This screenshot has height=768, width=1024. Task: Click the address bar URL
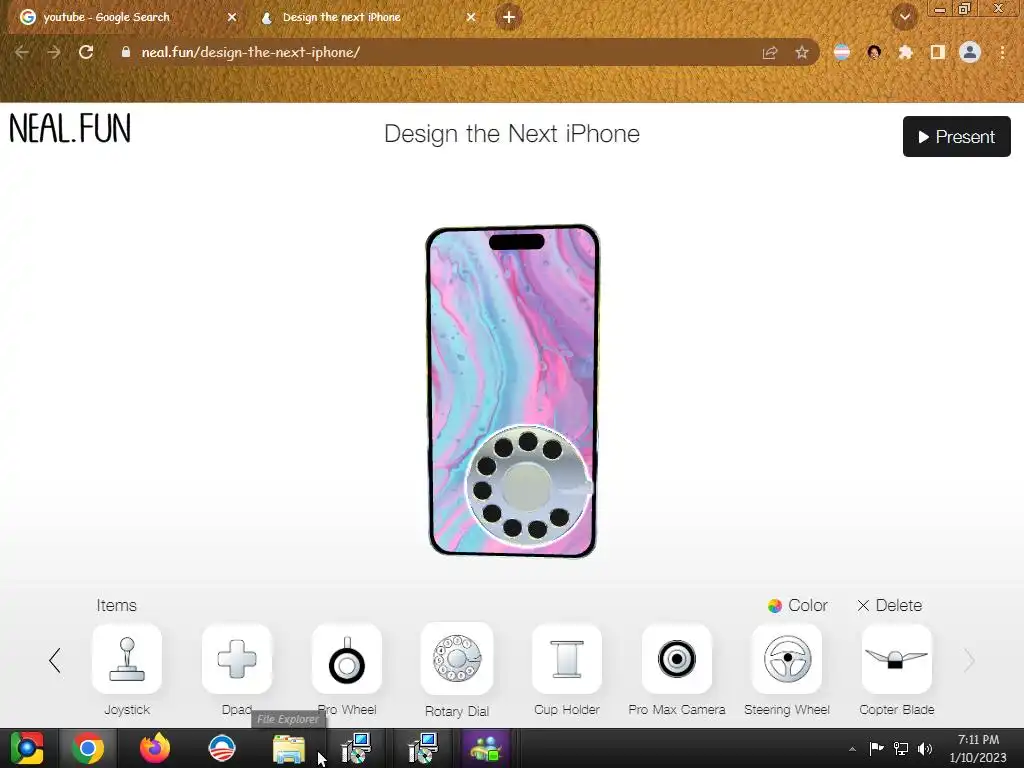pos(251,52)
